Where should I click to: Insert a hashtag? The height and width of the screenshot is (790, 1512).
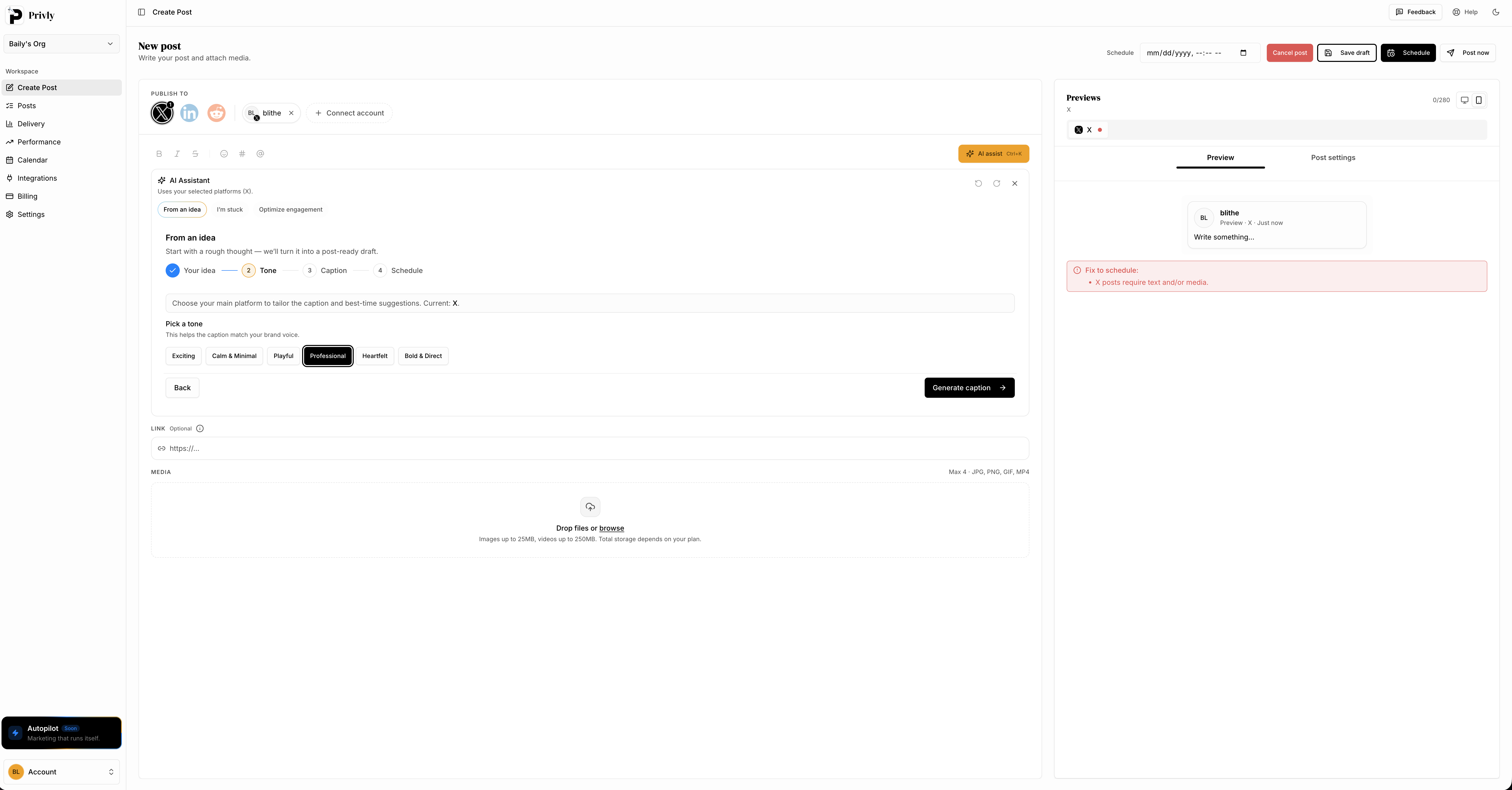point(242,154)
